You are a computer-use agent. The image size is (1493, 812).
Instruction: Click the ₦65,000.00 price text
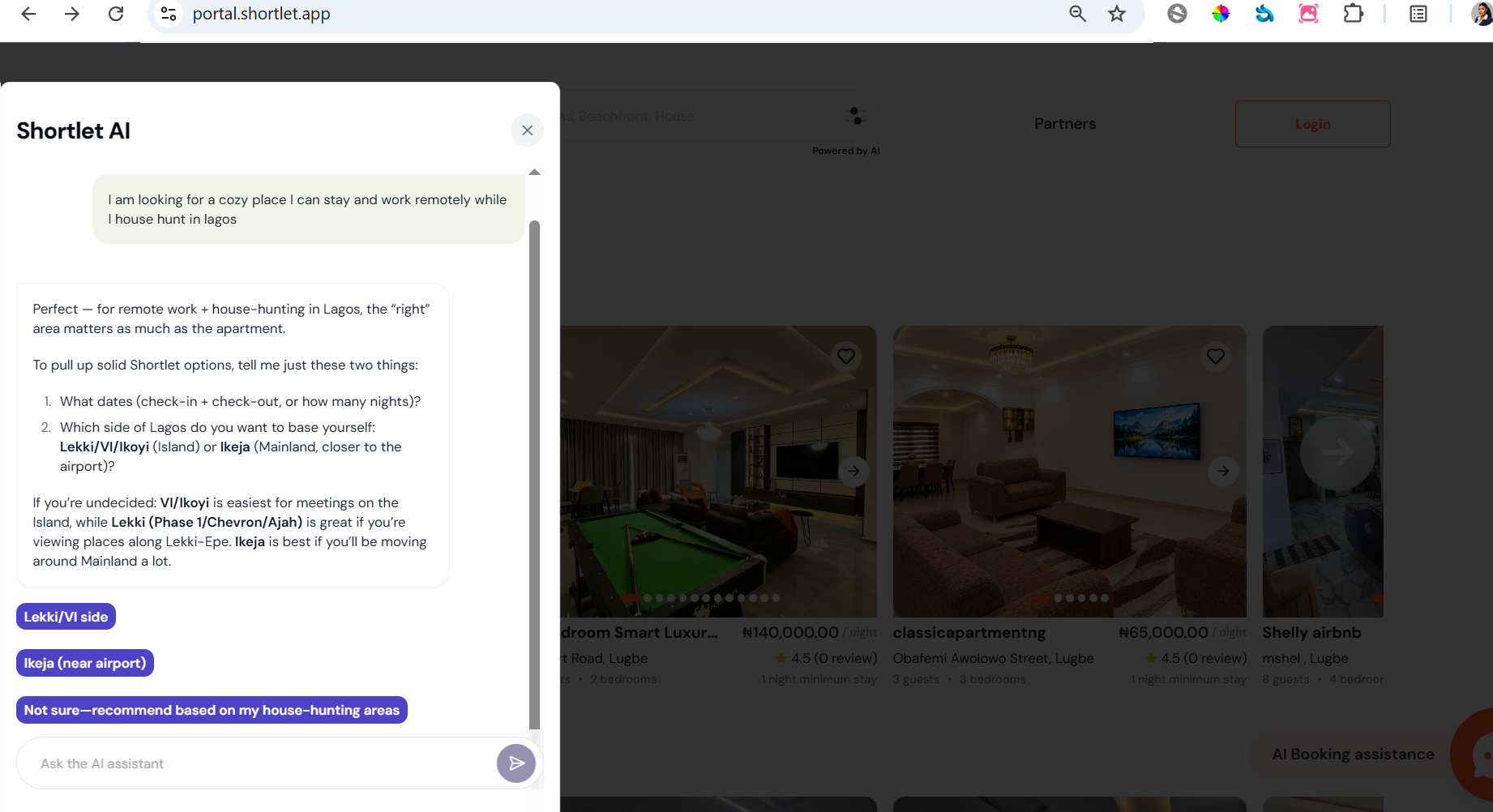(1163, 633)
